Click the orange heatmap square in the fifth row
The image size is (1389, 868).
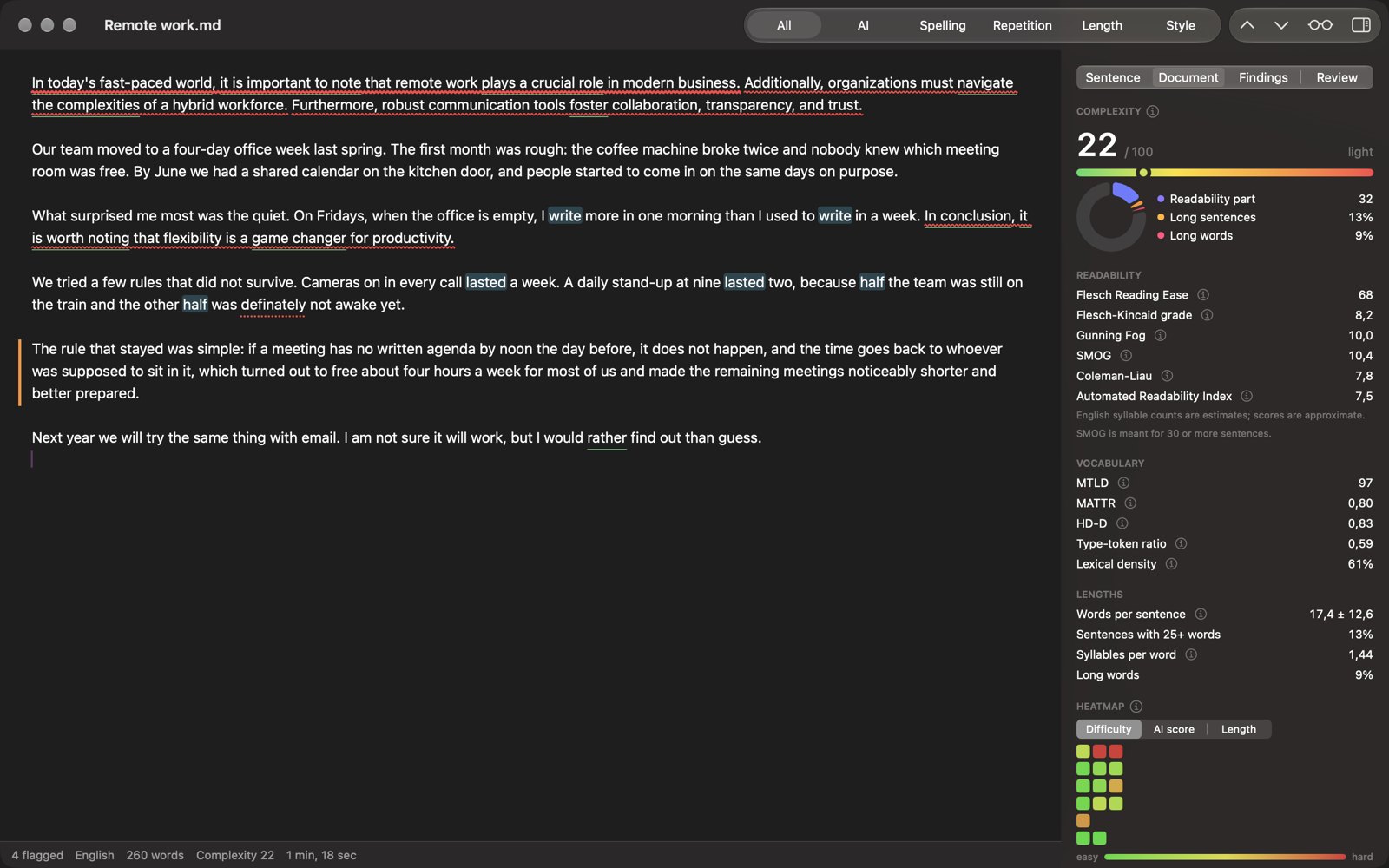point(1083,821)
